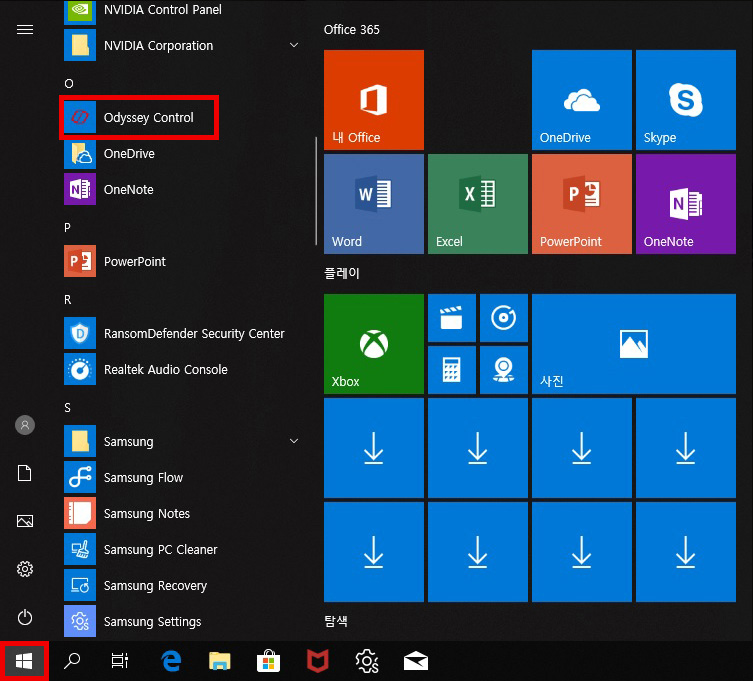Open Microsoft Edge from the taskbar
Viewport: 753px width, 681px height.
(171, 661)
